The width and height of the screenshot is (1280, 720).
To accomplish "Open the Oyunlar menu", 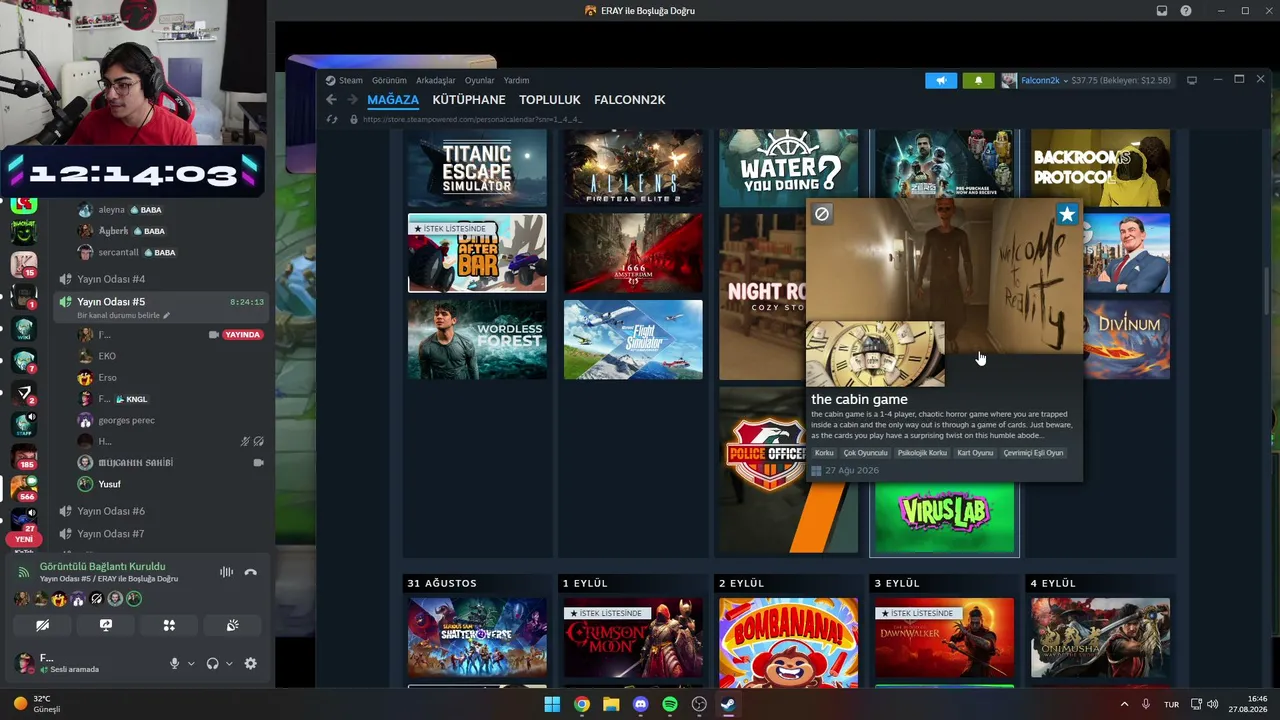I will [480, 80].
